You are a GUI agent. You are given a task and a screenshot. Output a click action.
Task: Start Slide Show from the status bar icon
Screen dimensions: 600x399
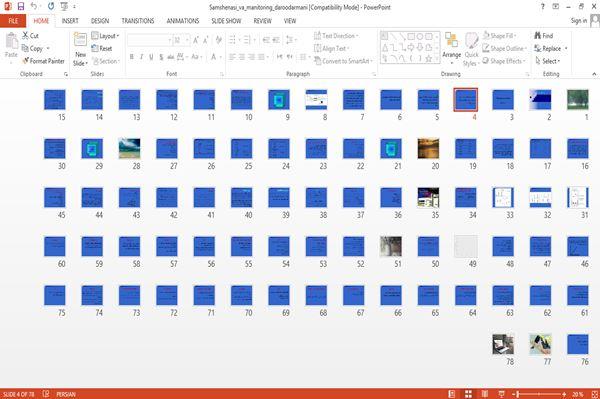tap(501, 394)
